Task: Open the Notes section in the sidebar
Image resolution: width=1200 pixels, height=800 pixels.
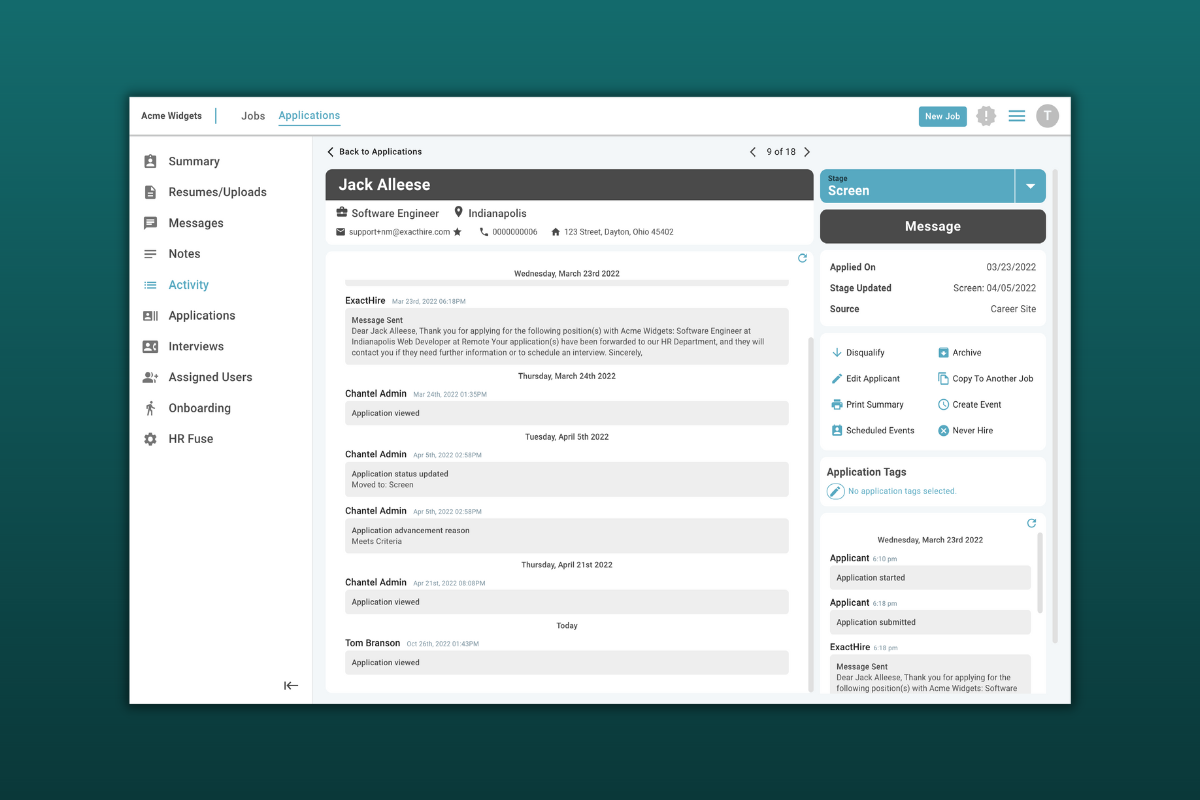Action: (x=184, y=253)
